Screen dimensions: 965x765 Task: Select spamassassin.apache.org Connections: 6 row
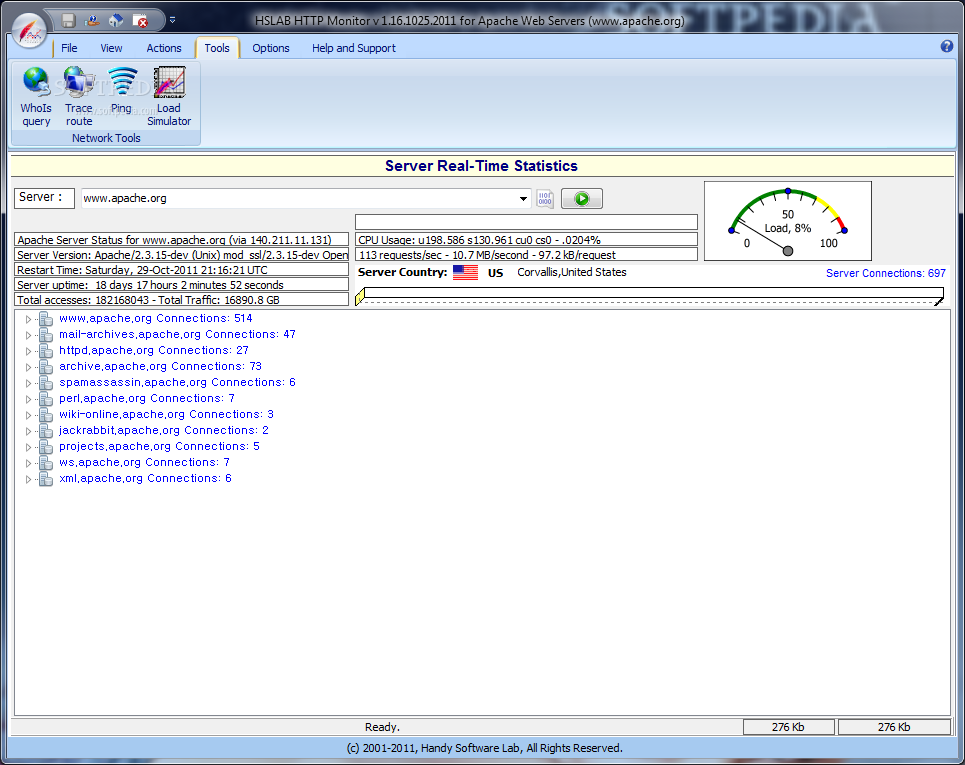coord(177,382)
